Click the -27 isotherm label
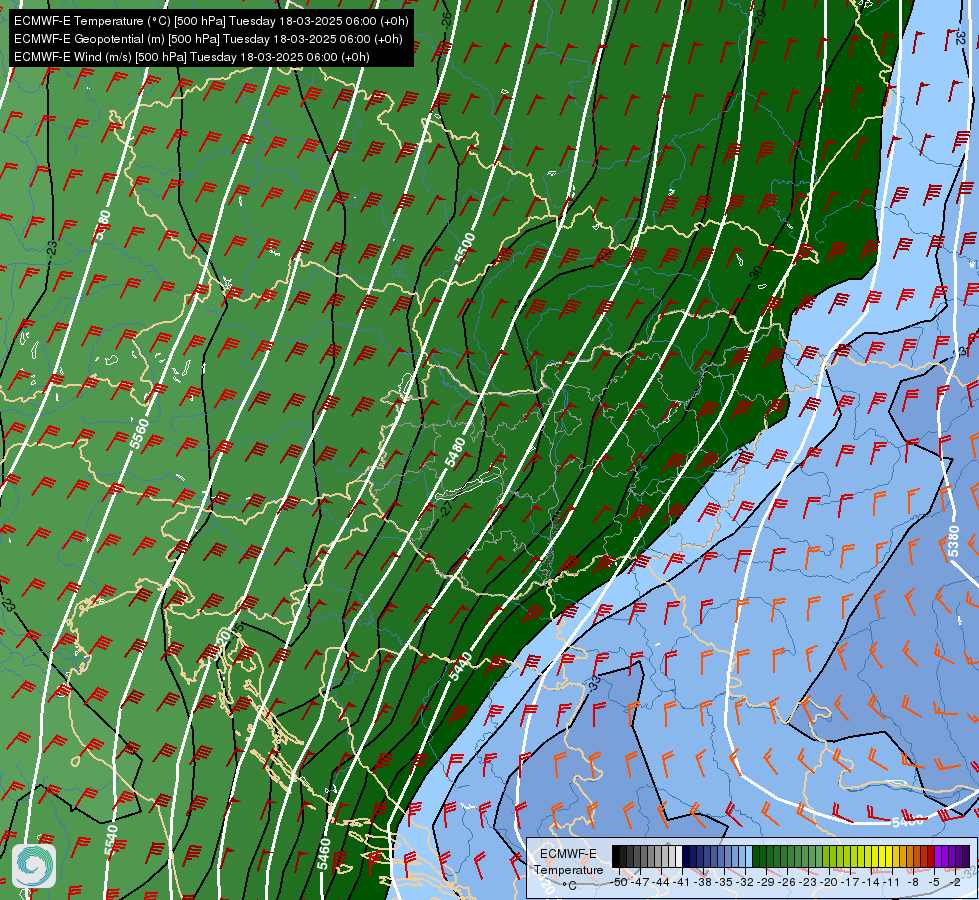The image size is (979, 900). click(446, 509)
